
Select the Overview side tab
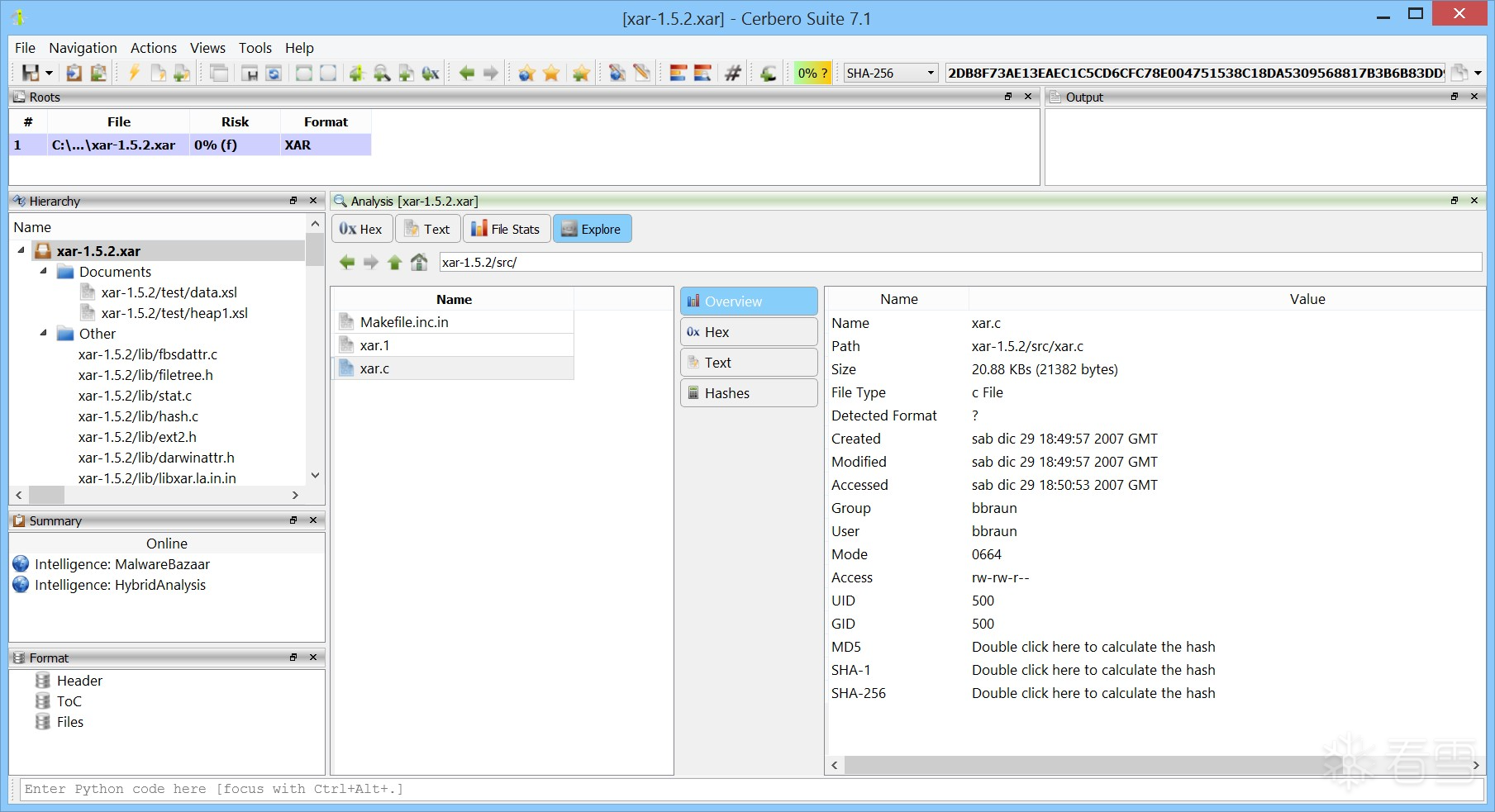749,302
